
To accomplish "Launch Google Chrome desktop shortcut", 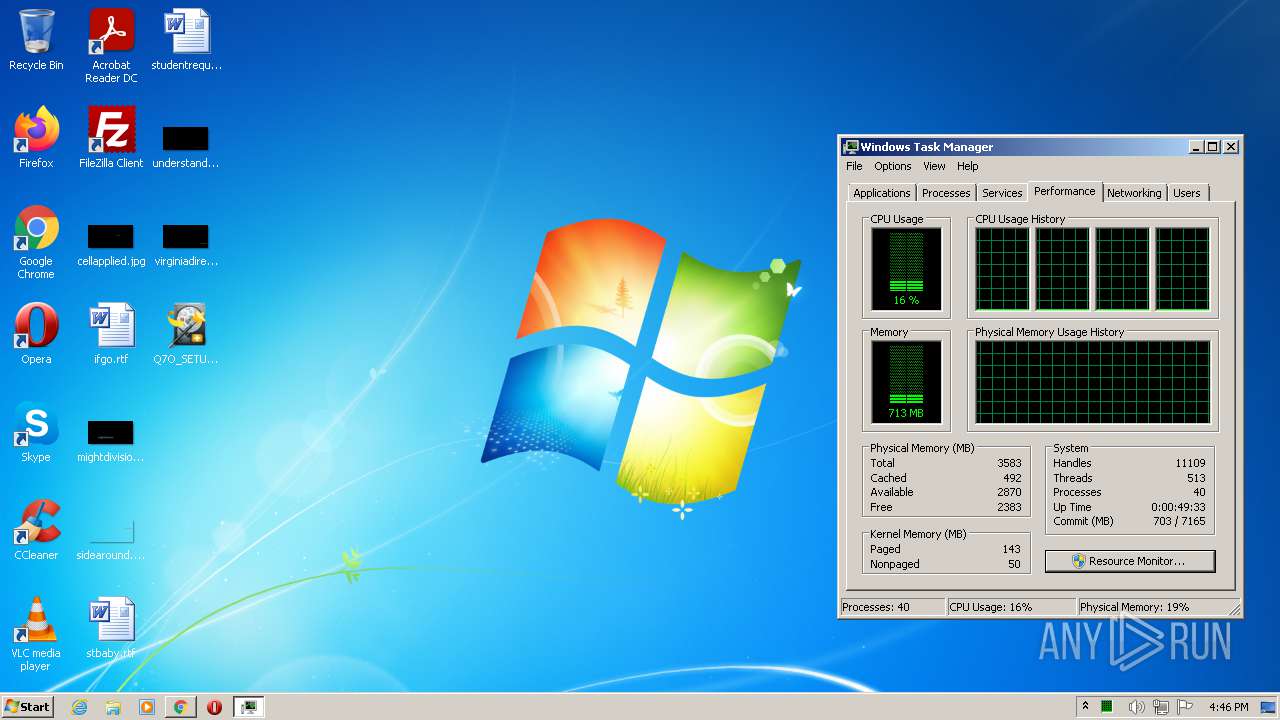I will [36, 243].
